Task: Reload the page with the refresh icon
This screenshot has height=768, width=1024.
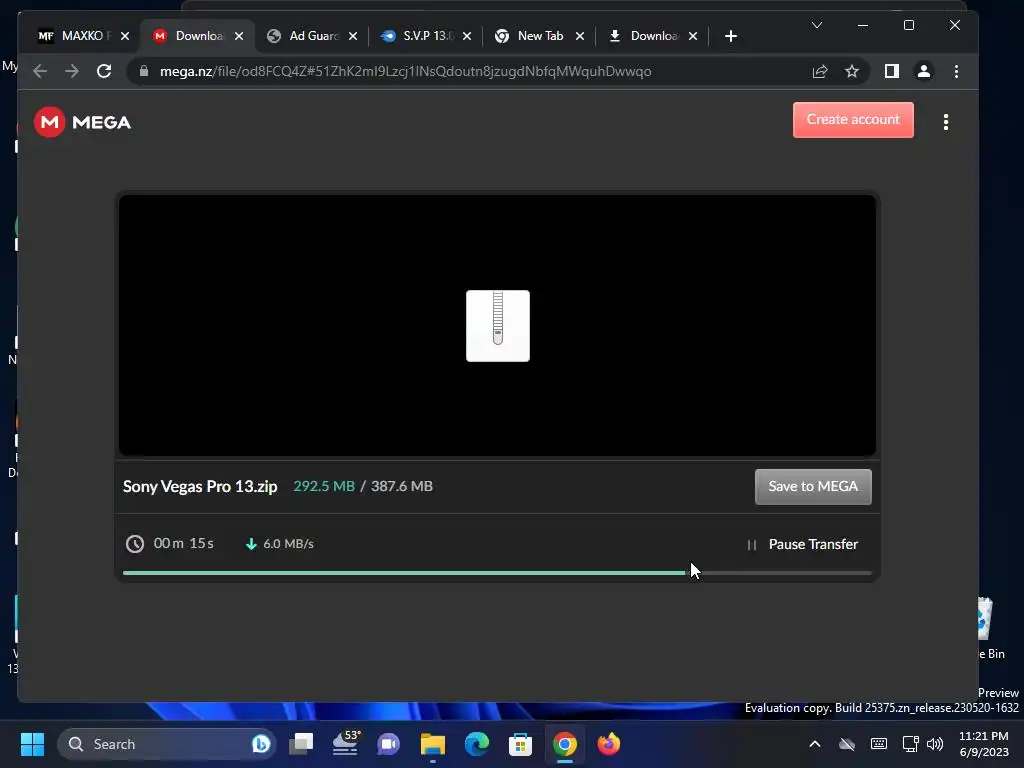Action: [x=104, y=71]
